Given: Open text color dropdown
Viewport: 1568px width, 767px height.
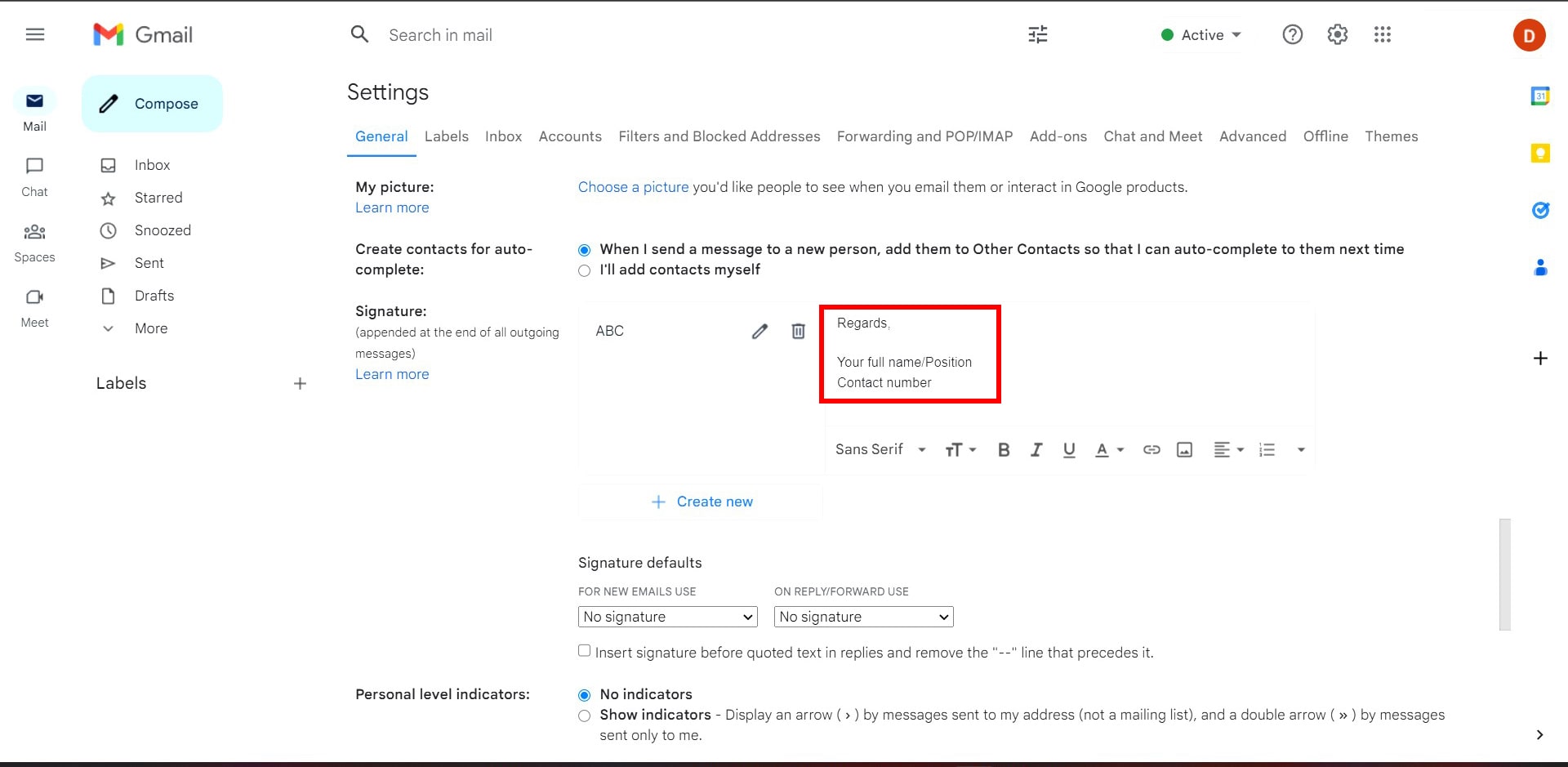Looking at the screenshot, I should 1109,449.
